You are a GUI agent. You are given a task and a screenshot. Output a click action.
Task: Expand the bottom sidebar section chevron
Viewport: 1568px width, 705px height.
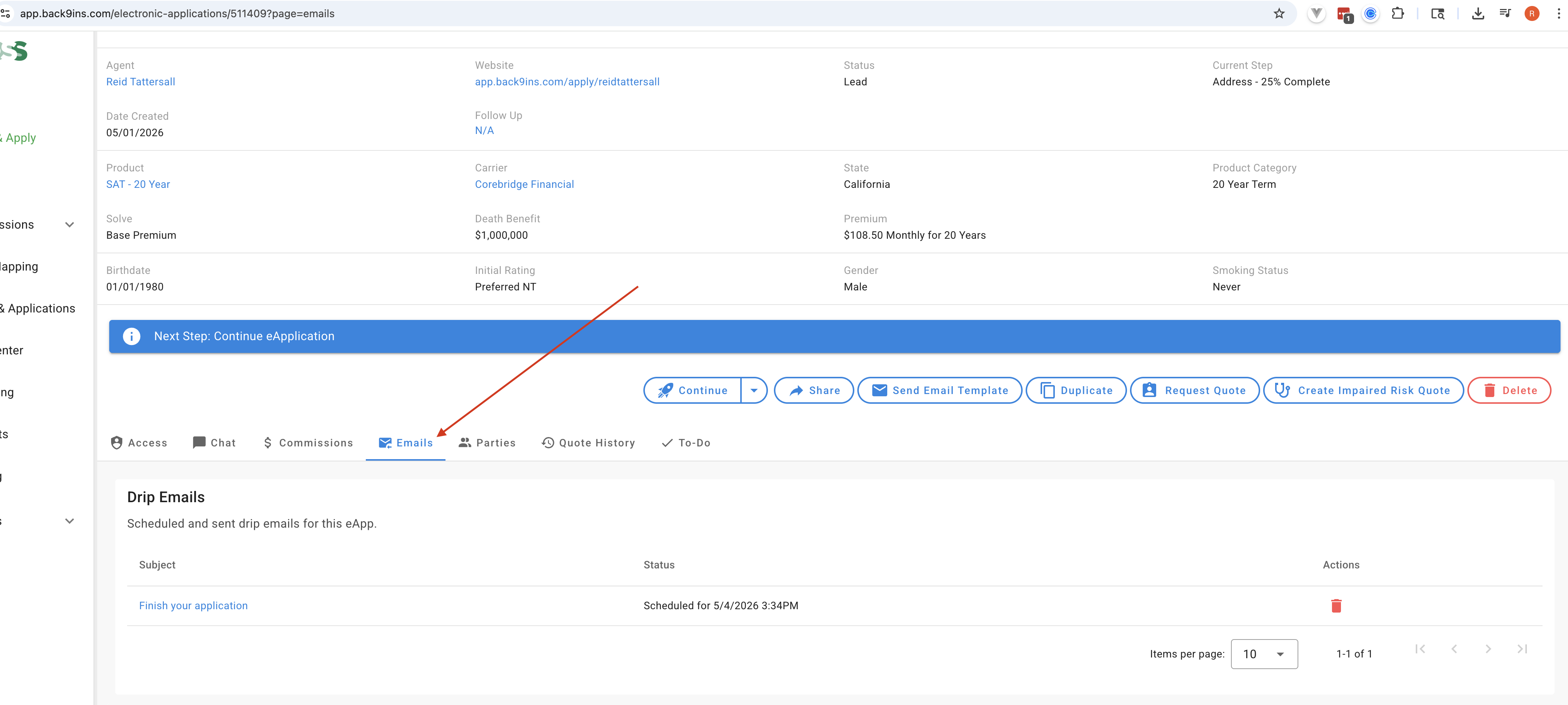[70, 521]
